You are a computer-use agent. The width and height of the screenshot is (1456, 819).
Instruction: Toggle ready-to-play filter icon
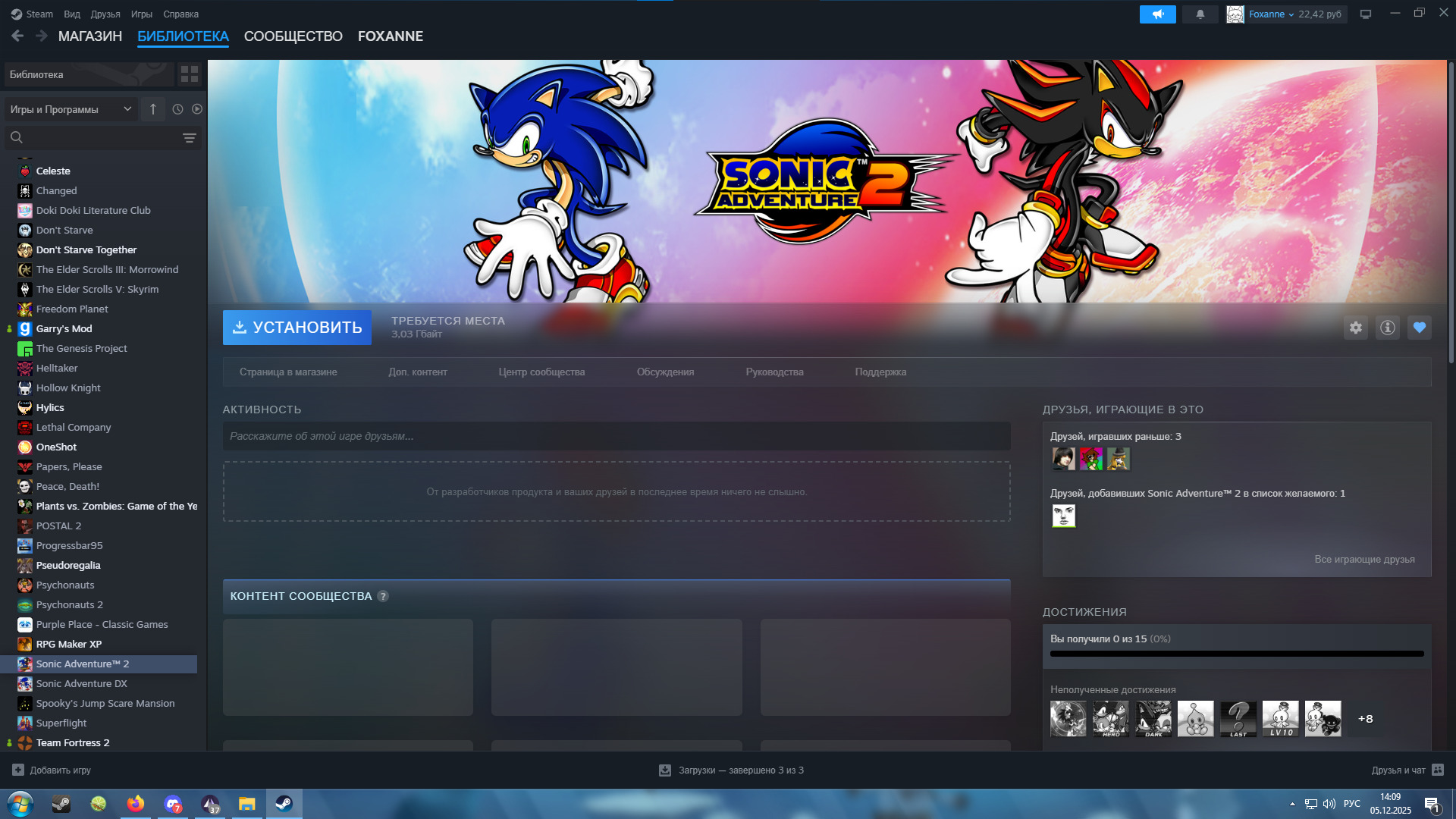197,109
